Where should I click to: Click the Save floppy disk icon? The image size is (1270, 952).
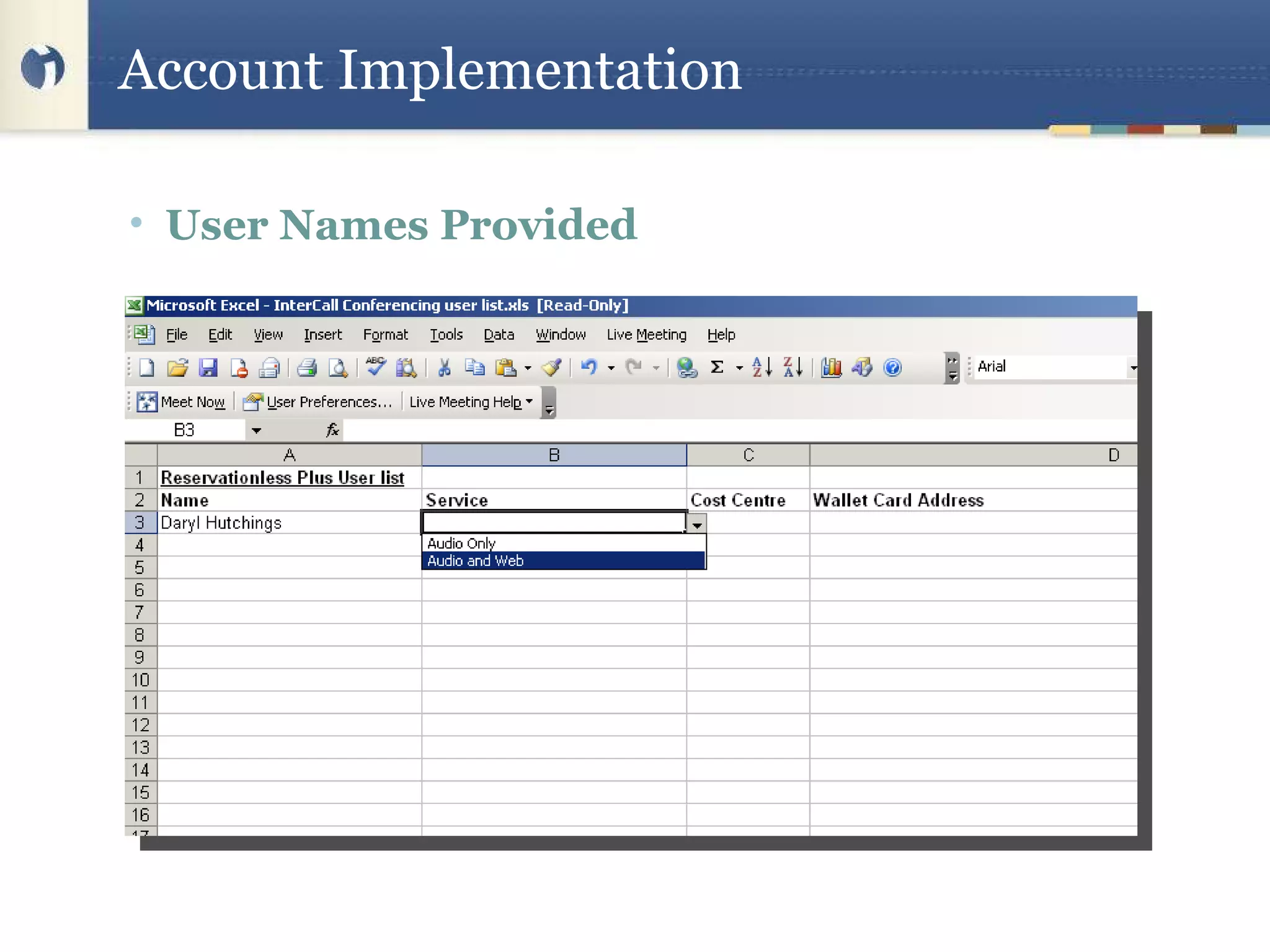coord(208,368)
